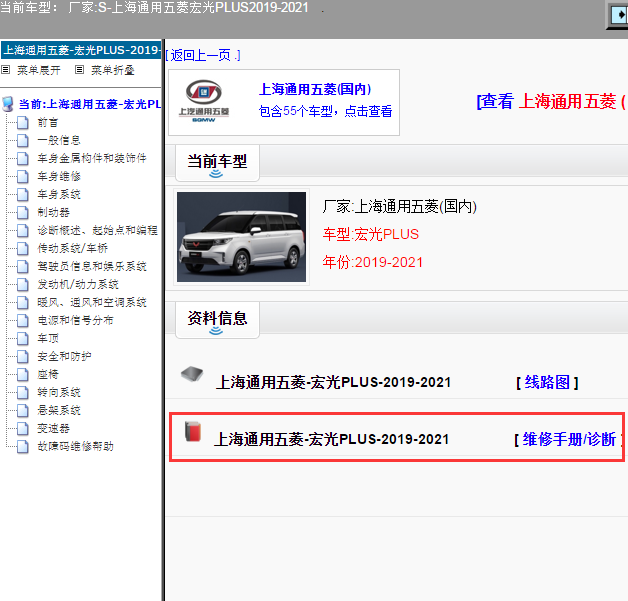Go back via 返回上一页 link
The image size is (628, 601).
click(x=203, y=55)
